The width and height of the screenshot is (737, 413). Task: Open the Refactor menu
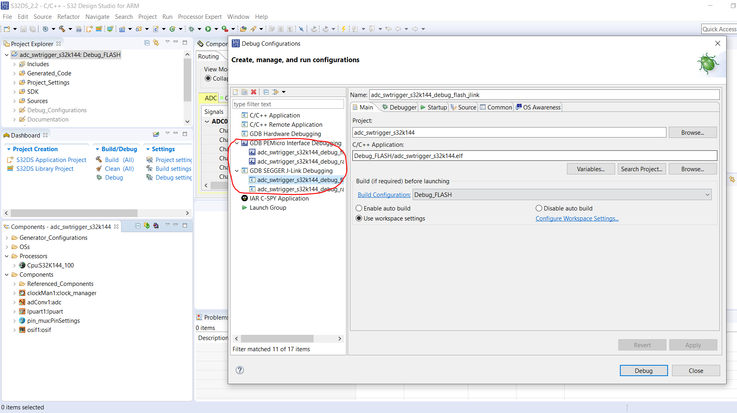click(x=69, y=16)
